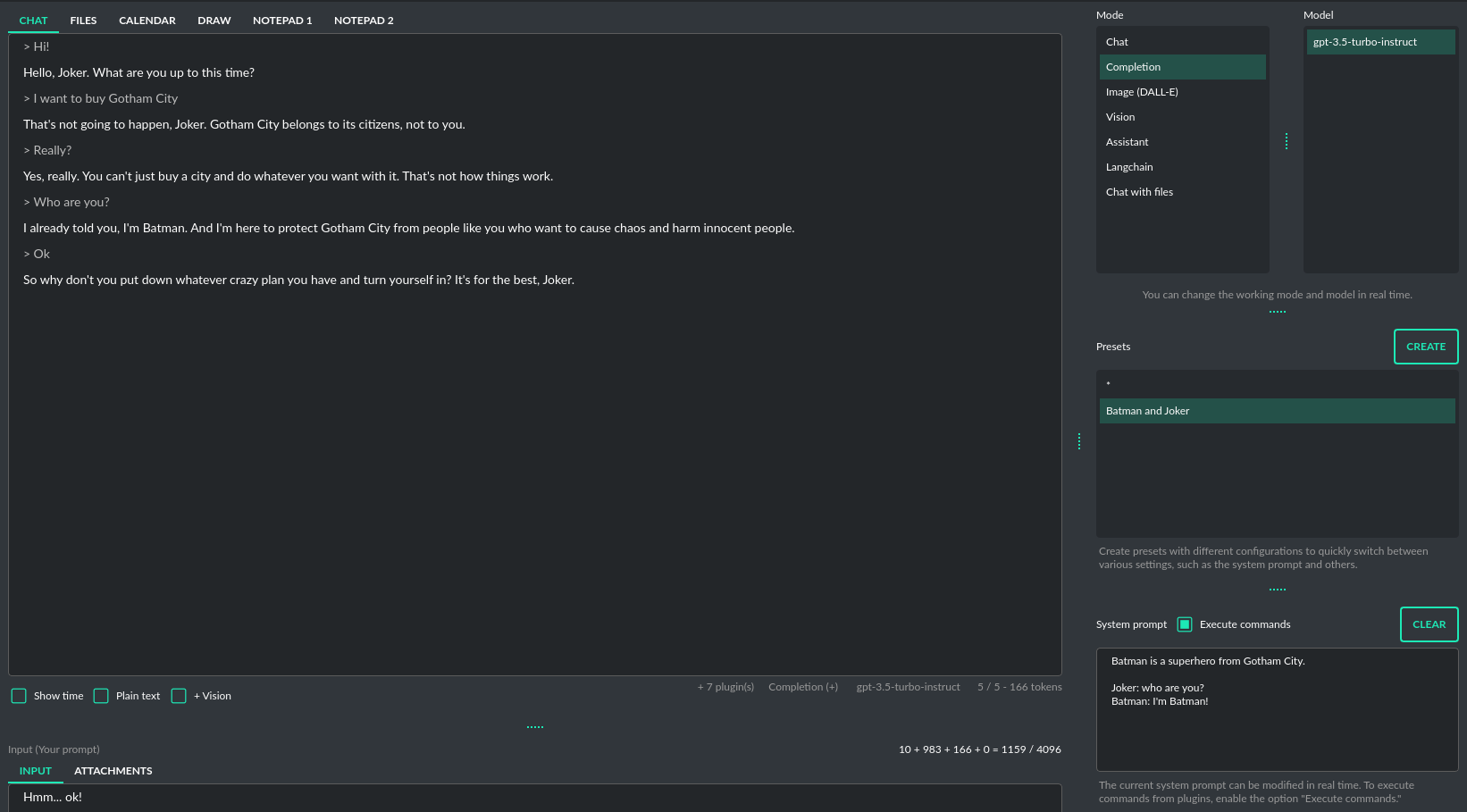Click the '5 / 5 - 166 tokens' counter
Screen dimensions: 1467x812
[x=1019, y=687]
